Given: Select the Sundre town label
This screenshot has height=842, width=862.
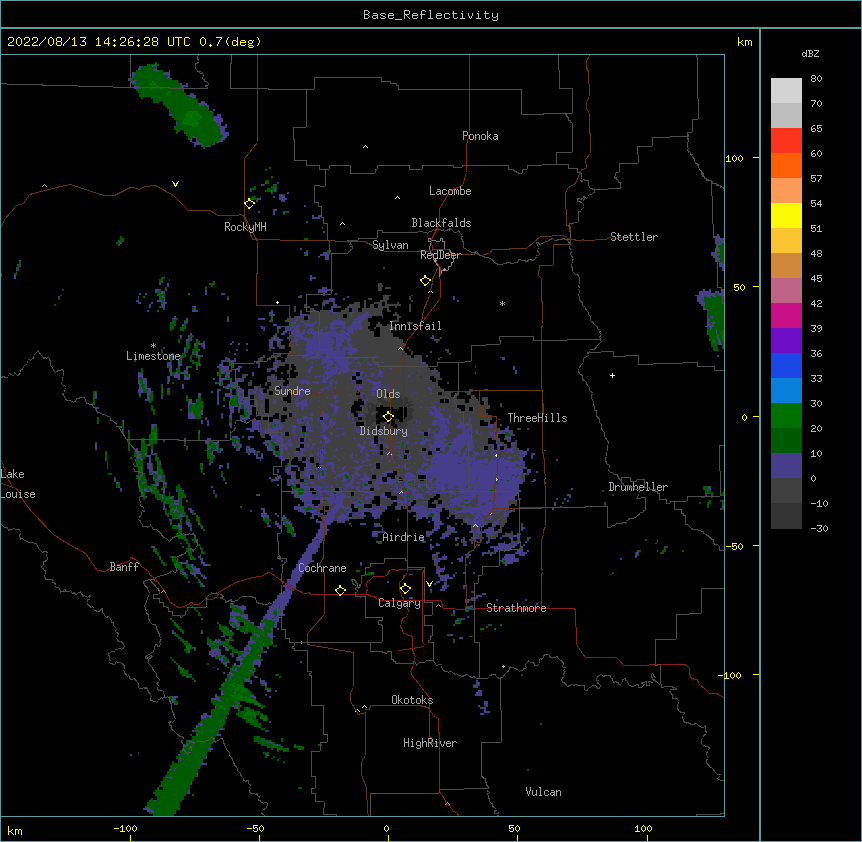Looking at the screenshot, I should [292, 391].
